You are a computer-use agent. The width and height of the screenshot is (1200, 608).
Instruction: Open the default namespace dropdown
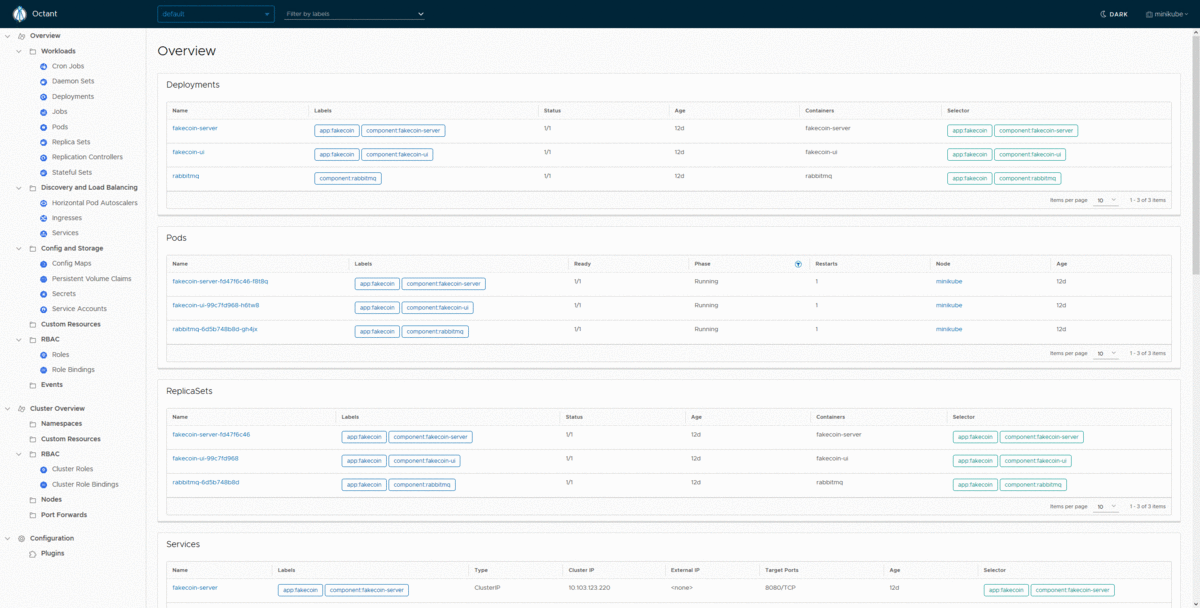pos(213,14)
